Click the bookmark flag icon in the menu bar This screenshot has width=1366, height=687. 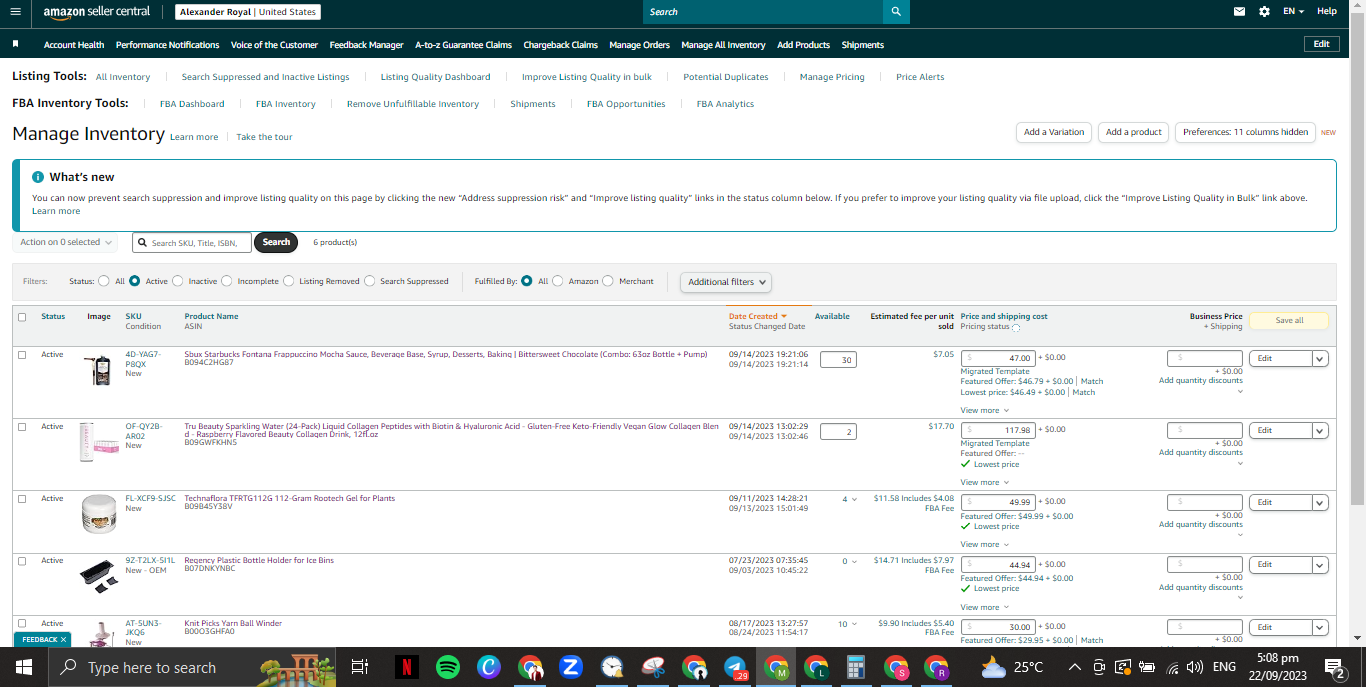(15, 44)
